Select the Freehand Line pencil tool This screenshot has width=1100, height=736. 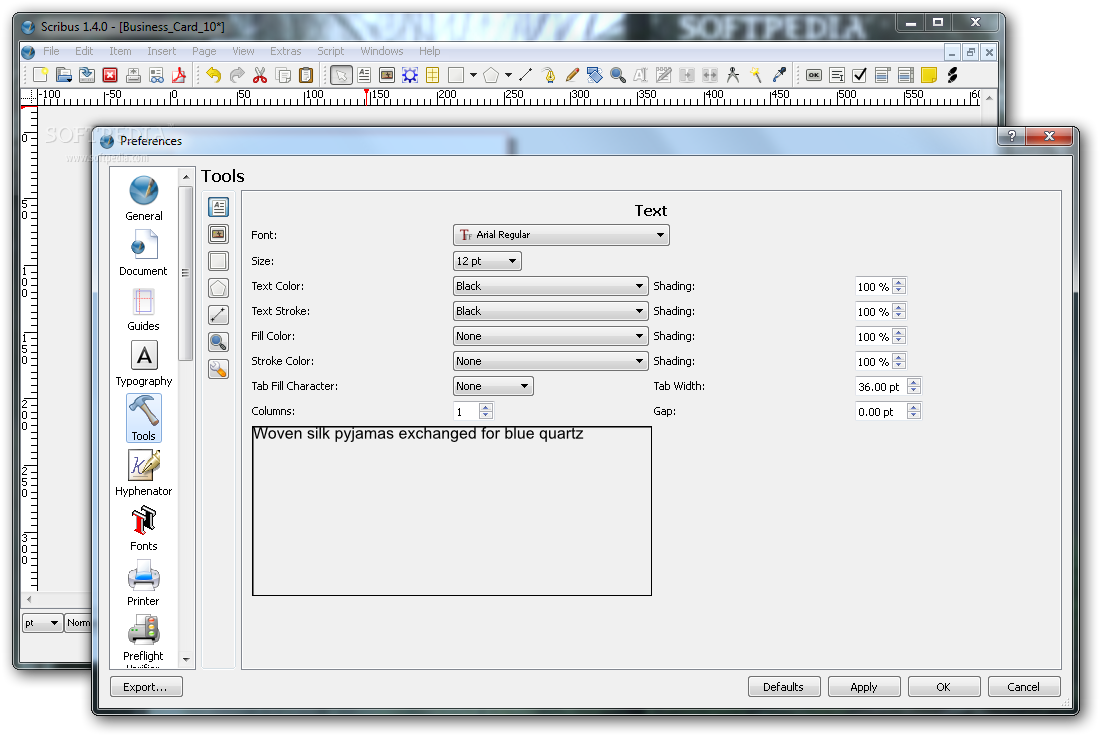[x=572, y=75]
